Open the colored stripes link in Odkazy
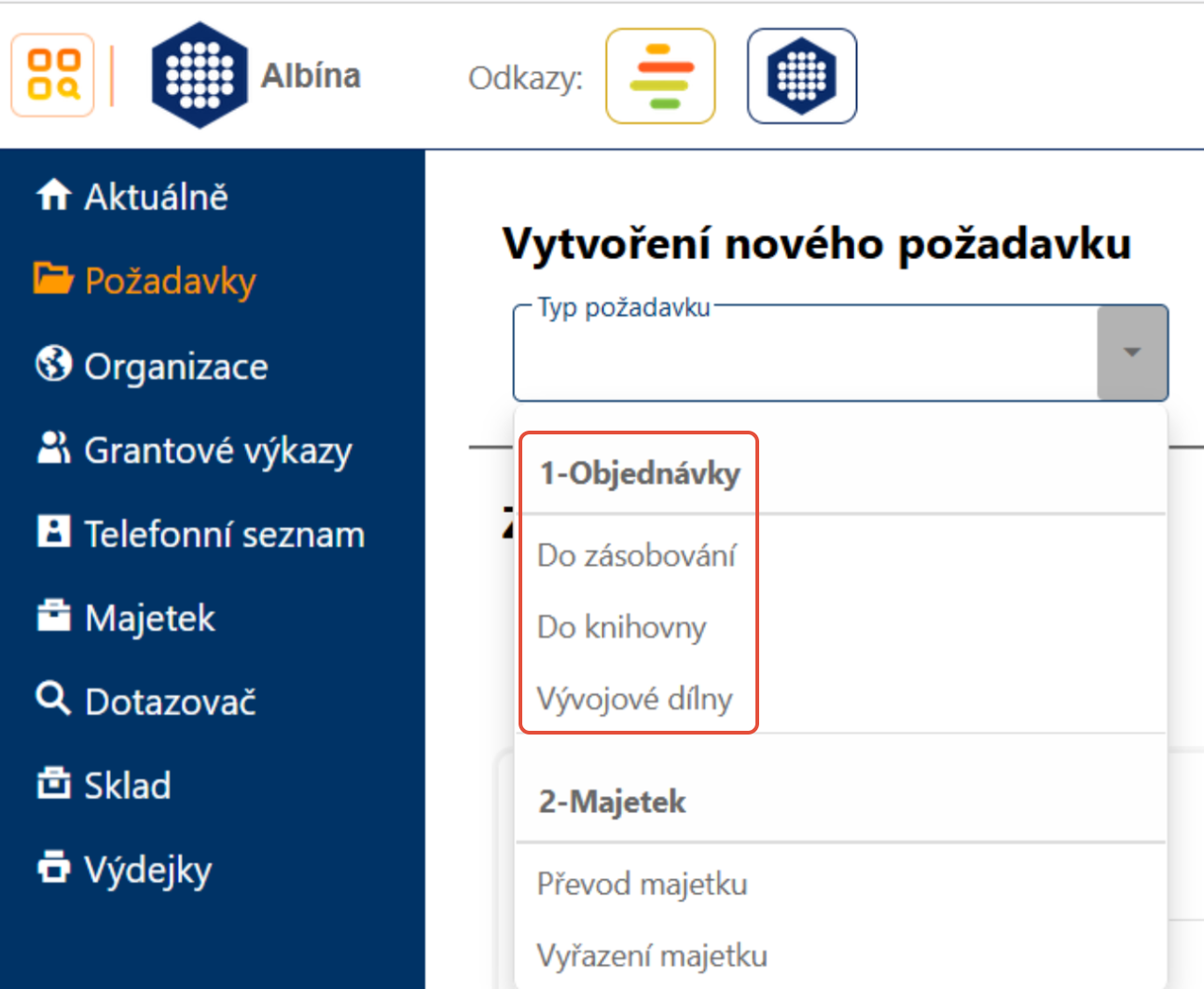Image resolution: width=1204 pixels, height=989 pixels. pyautogui.click(x=660, y=76)
